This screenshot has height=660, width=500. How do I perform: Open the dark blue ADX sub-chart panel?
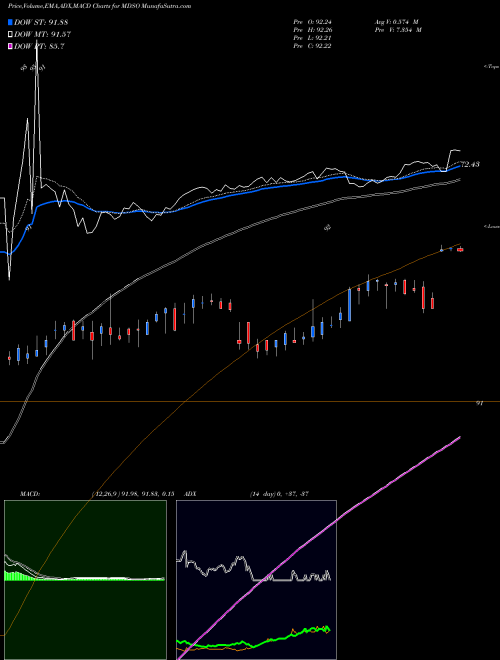pos(256,580)
